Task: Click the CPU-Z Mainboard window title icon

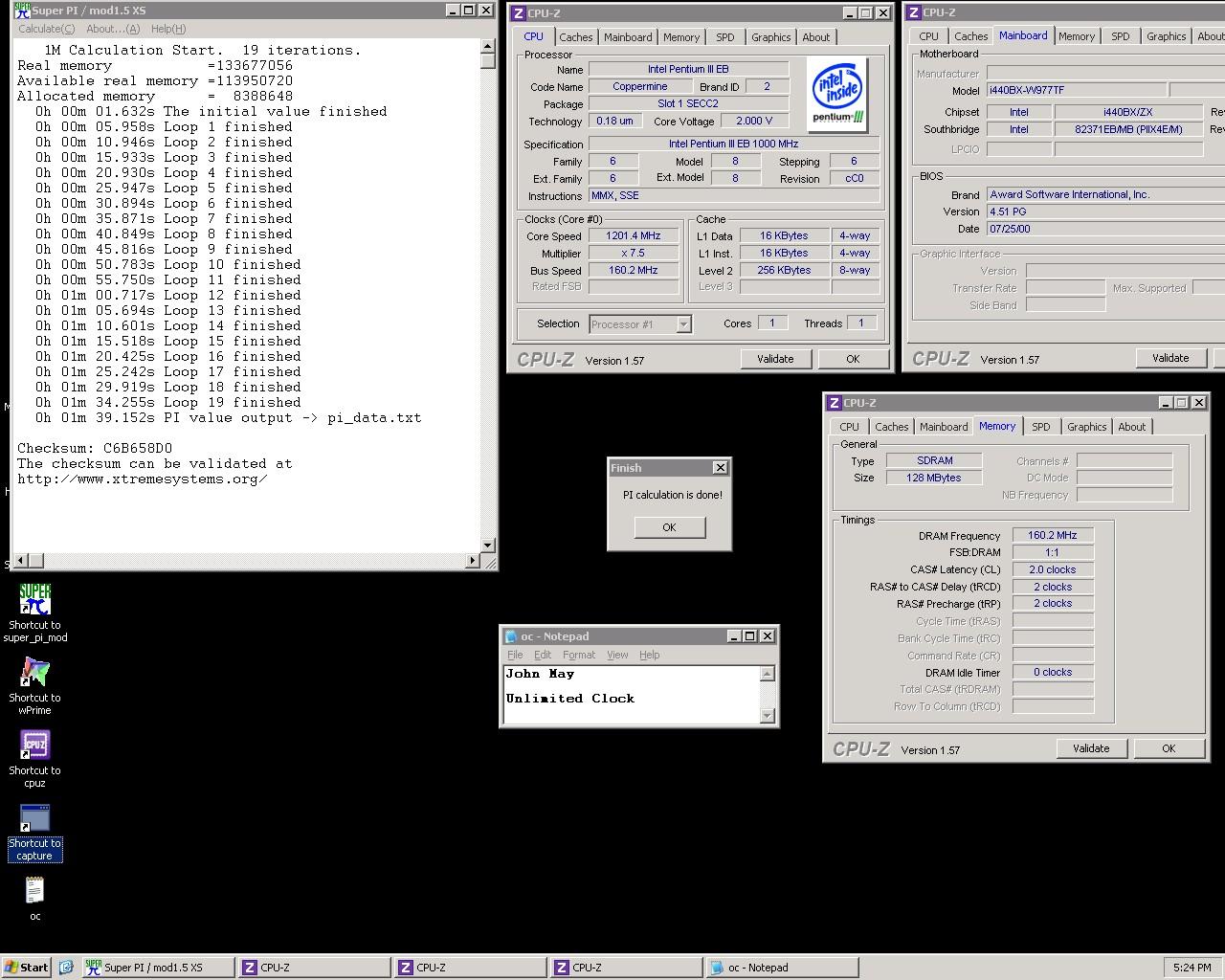Action: coord(913,12)
